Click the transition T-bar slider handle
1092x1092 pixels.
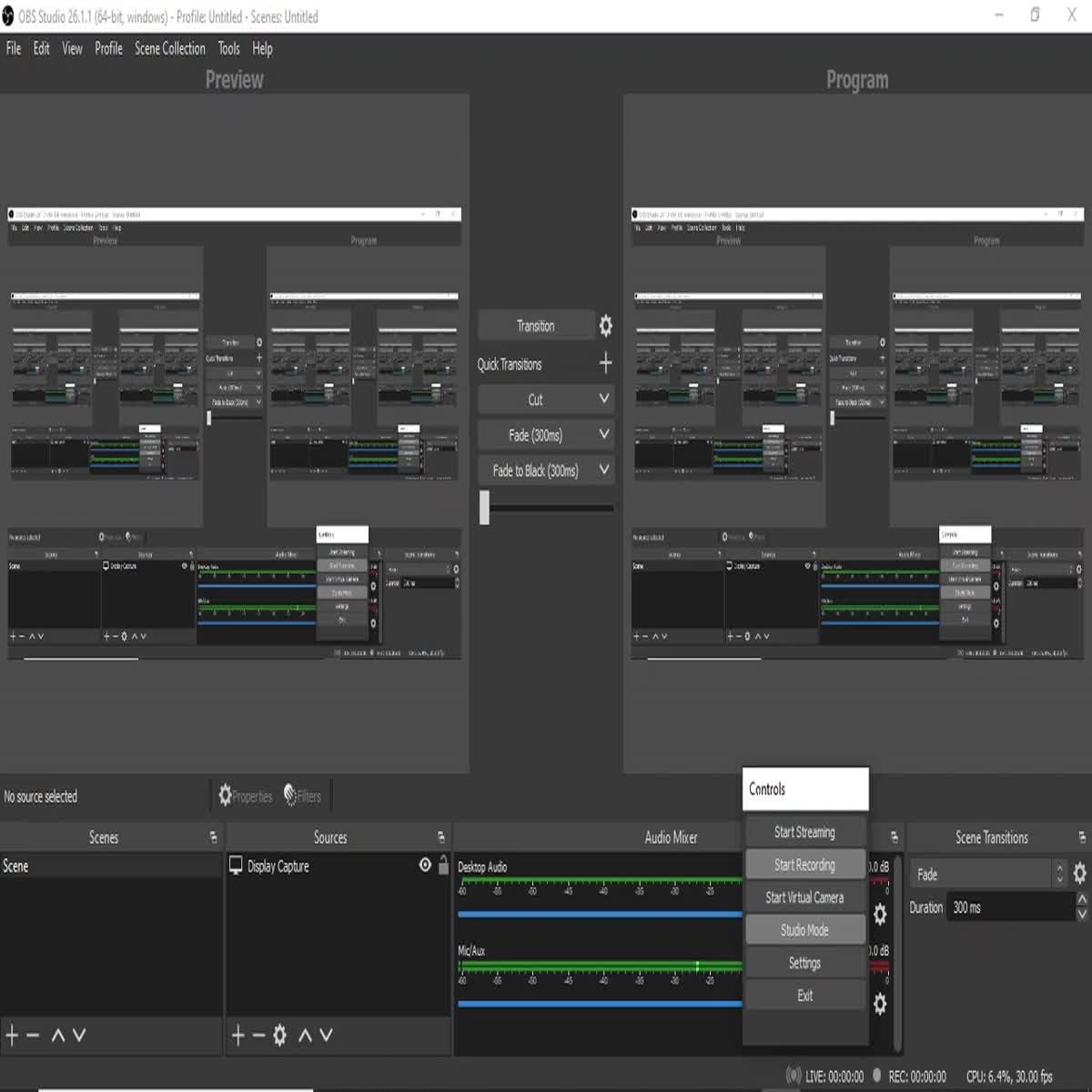coord(485,508)
